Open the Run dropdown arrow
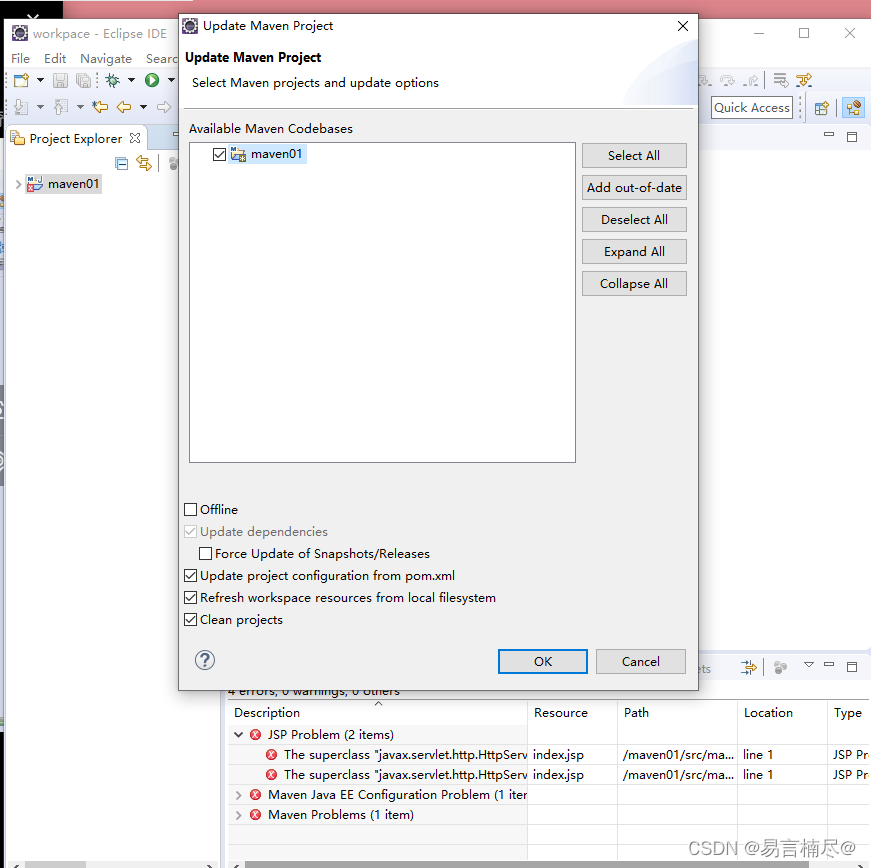The image size is (871, 868). pyautogui.click(x=171, y=81)
